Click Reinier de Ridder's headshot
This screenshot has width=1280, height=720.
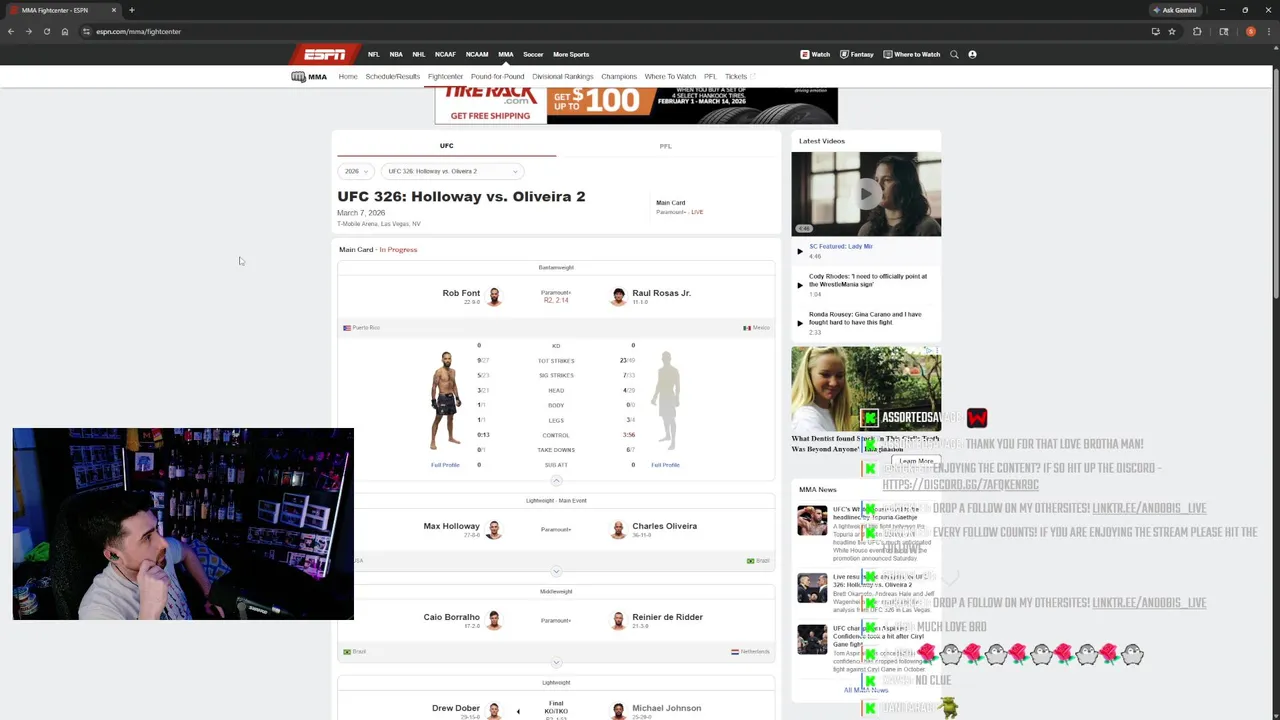[618, 620]
